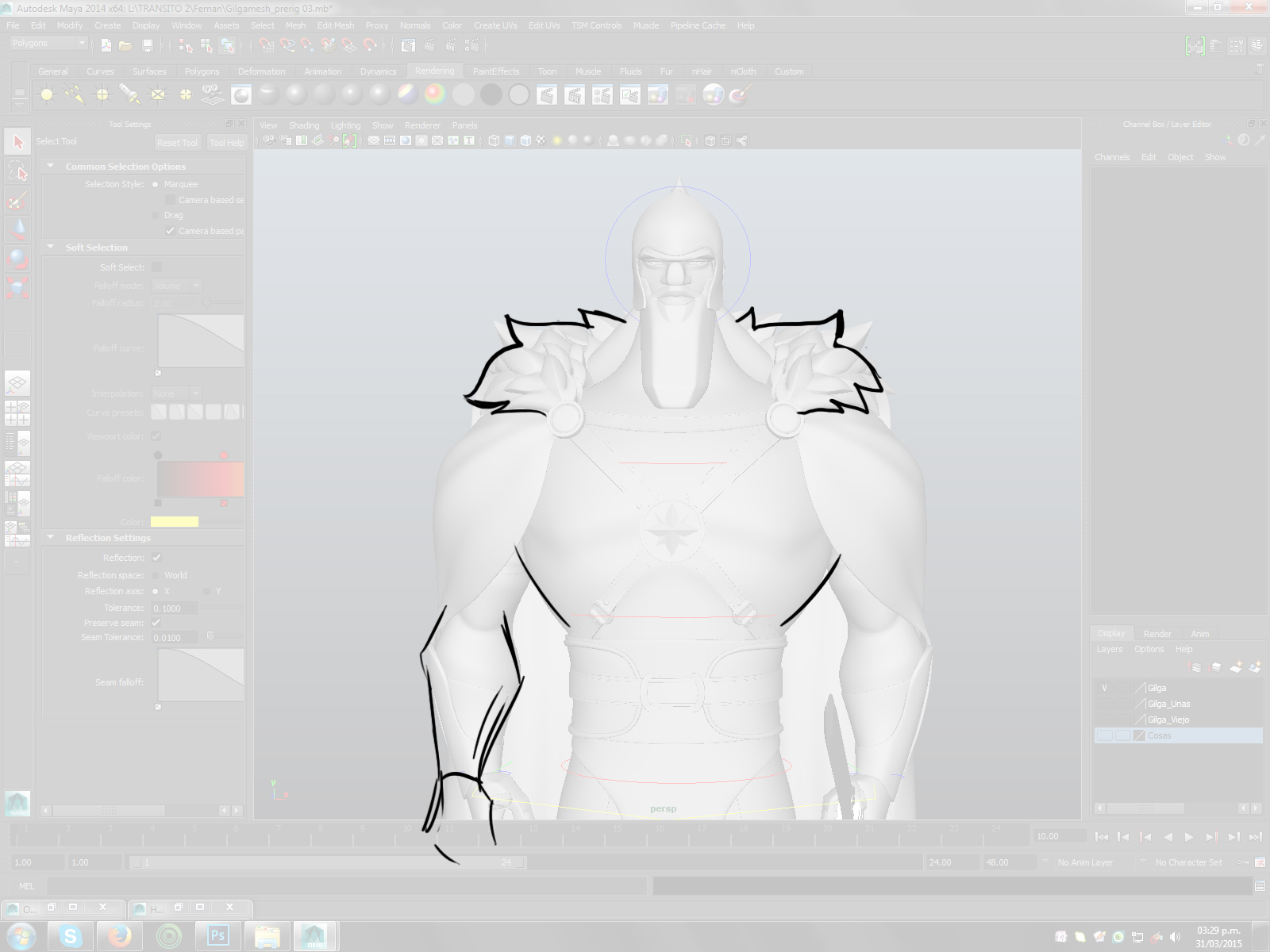The width and height of the screenshot is (1270, 952).
Task: Create new empty display layer icon
Action: [x=1236, y=667]
